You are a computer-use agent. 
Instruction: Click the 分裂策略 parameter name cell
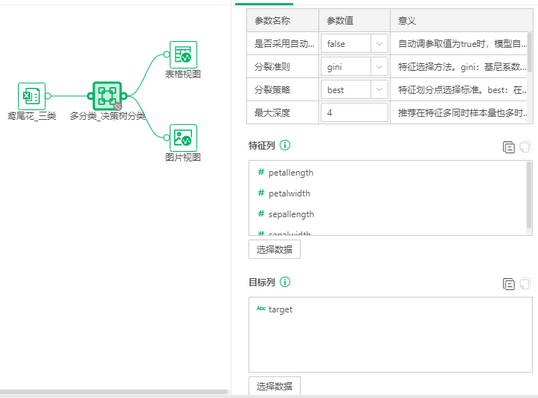coord(282,90)
